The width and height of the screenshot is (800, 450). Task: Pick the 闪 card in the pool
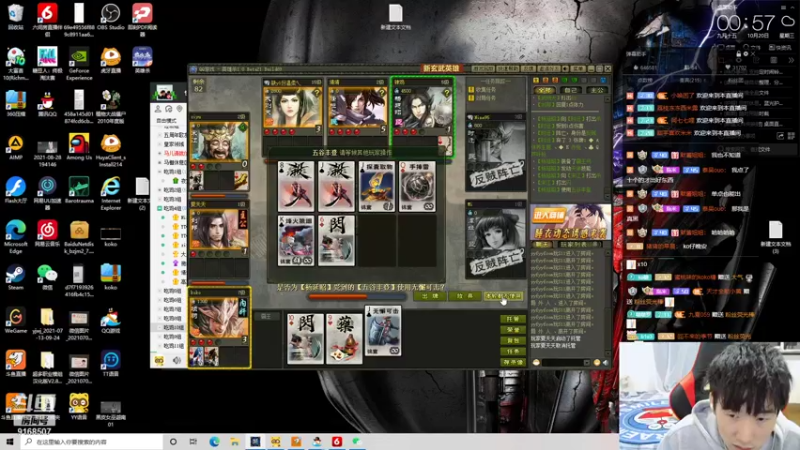pyautogui.click(x=336, y=240)
